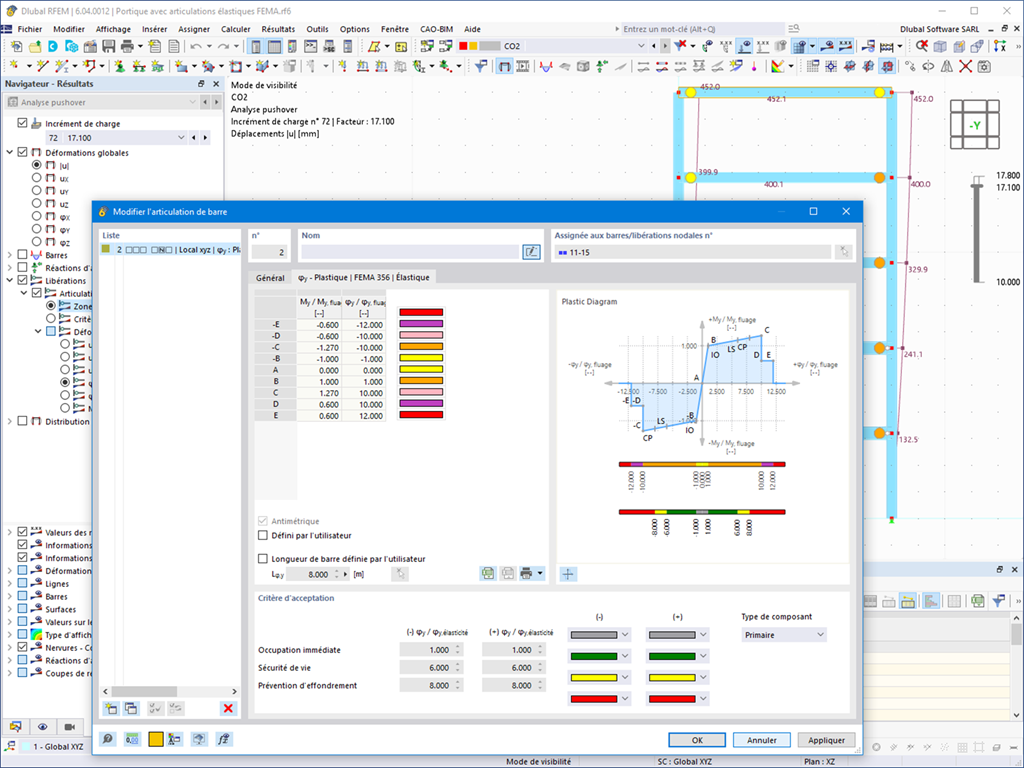This screenshot has height=768, width=1024.
Task: Click the save (floppy disk) toolbar icon
Action: click(108, 46)
